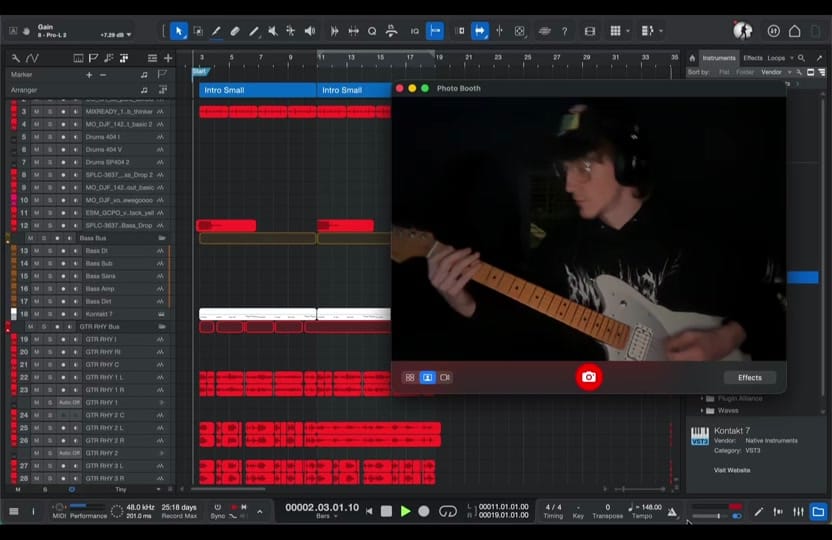Switch to the Instruments browser tab
The image size is (832, 540).
pos(719,58)
